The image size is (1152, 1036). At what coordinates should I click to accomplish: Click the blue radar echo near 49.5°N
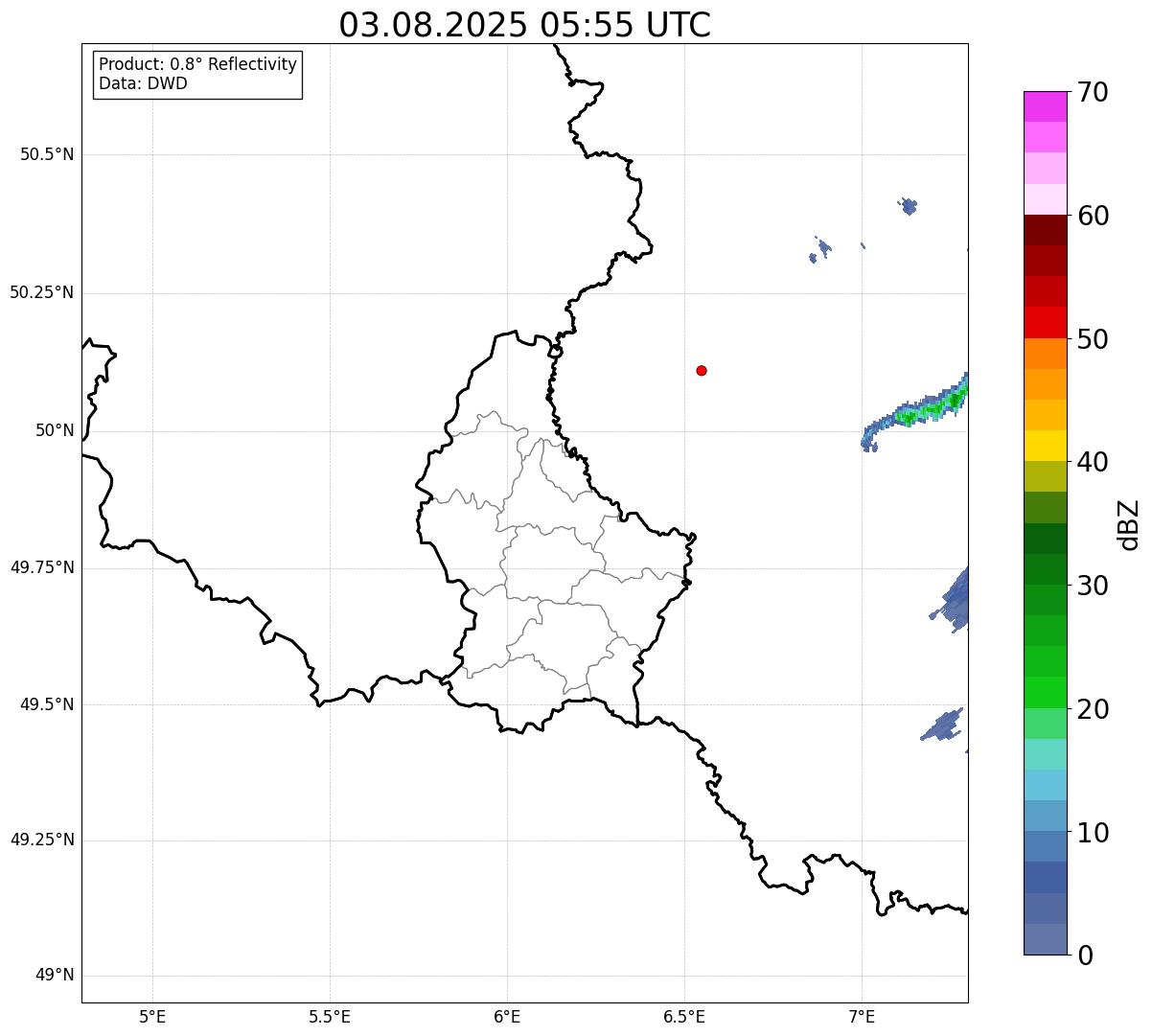point(943,725)
